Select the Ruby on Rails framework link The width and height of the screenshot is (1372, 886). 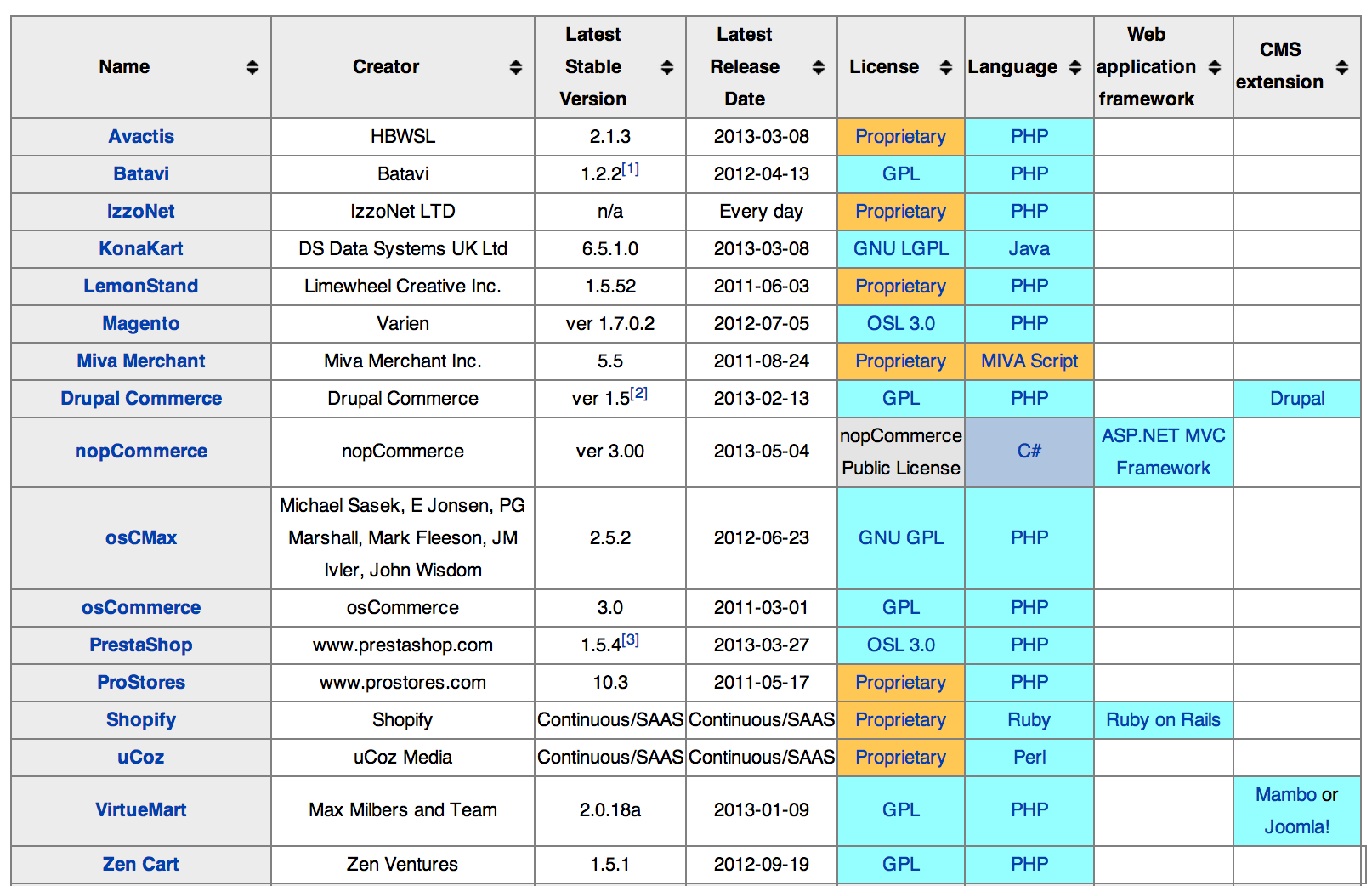point(1163,719)
